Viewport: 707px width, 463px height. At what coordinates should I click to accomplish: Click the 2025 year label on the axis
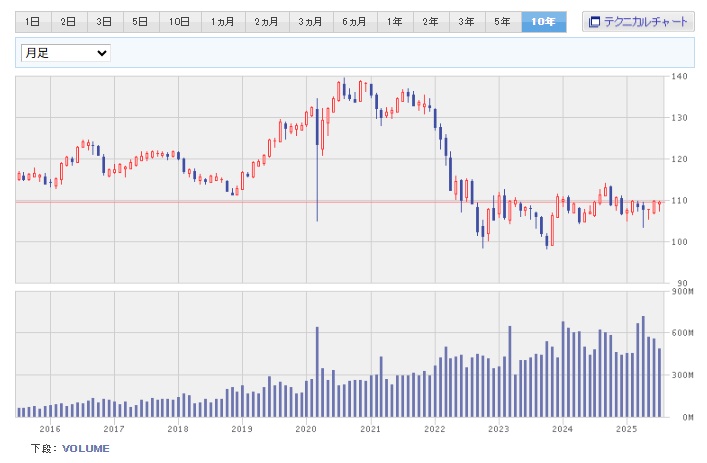tap(627, 429)
